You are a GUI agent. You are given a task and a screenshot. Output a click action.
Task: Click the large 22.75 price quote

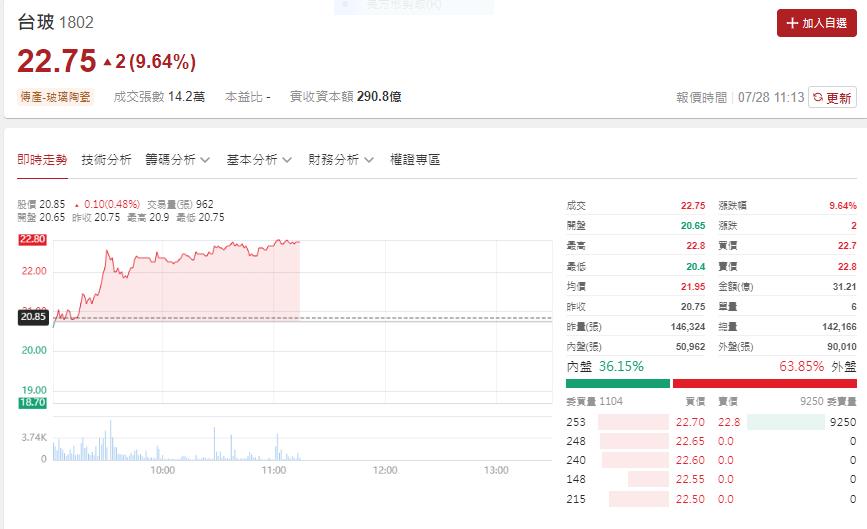(x=57, y=61)
